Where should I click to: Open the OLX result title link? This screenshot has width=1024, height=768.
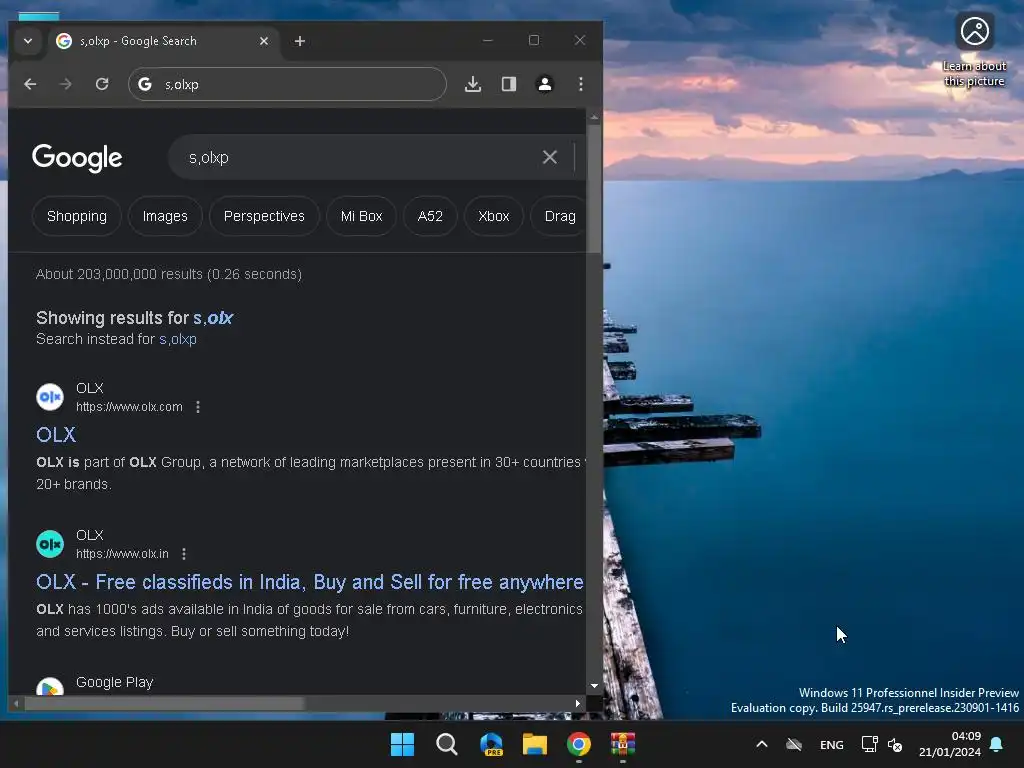[56, 435]
